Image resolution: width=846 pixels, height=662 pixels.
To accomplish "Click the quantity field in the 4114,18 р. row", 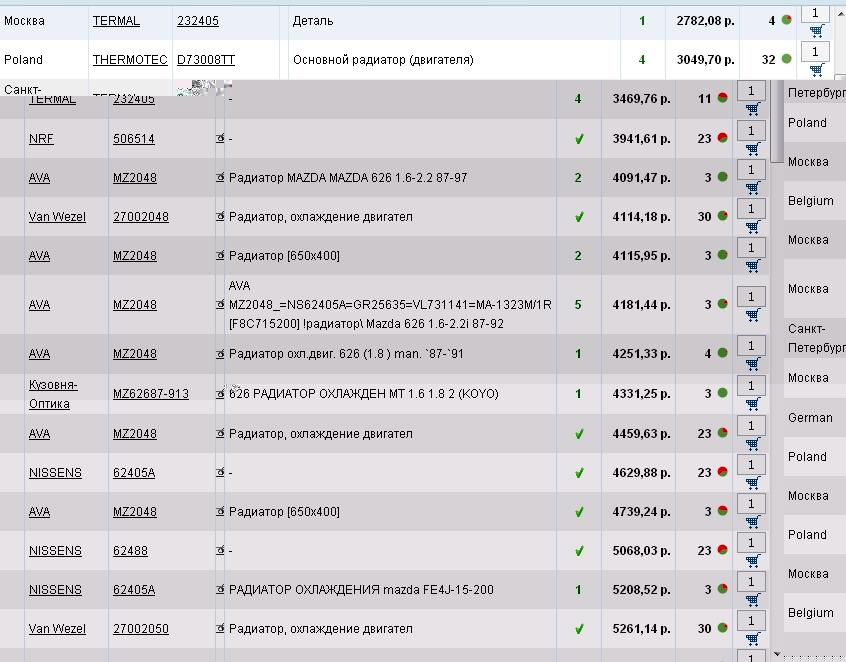I will [751, 208].
